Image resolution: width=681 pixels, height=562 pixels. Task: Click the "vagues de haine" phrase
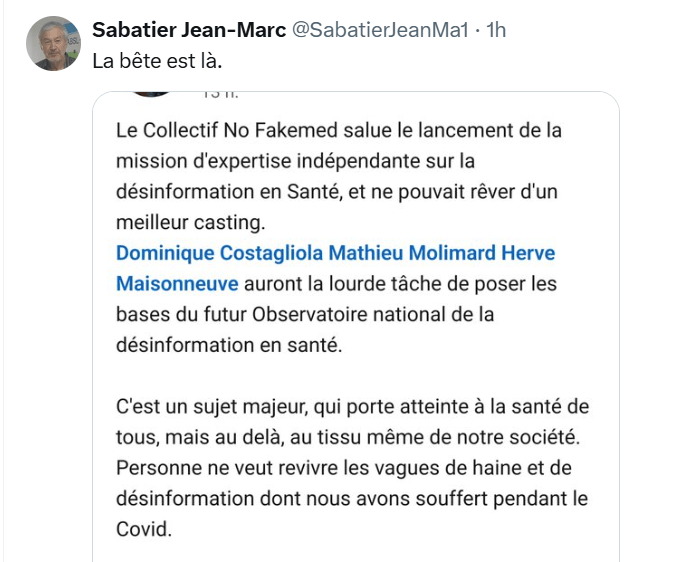[x=439, y=467]
